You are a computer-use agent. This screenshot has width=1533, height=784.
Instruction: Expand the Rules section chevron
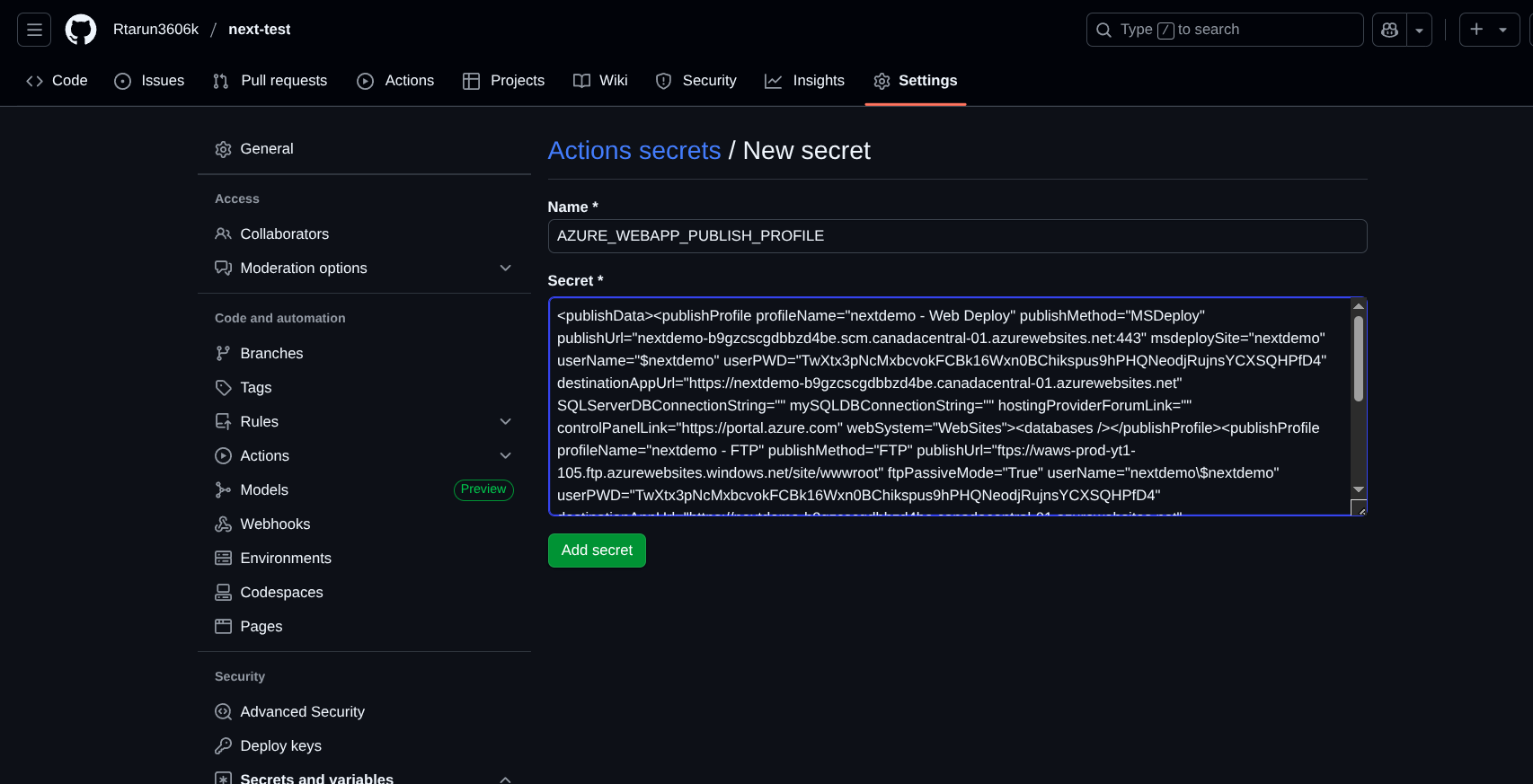tap(506, 422)
